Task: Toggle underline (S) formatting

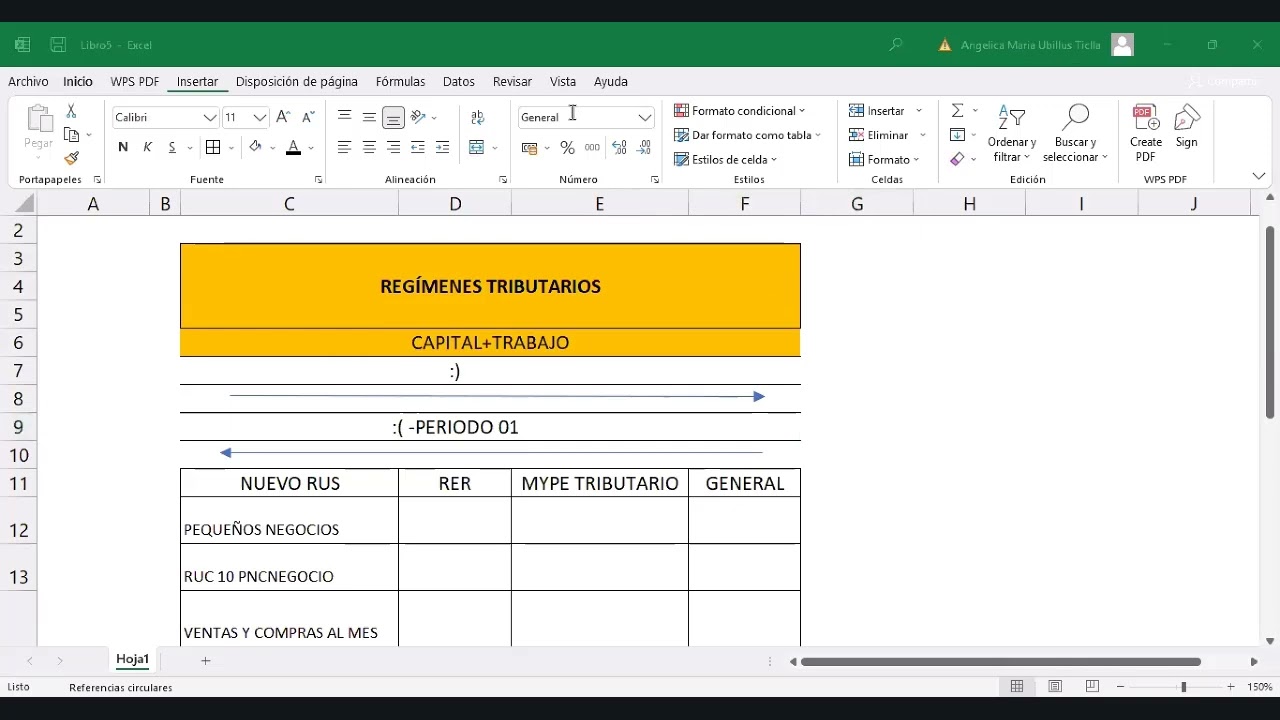Action: click(x=172, y=147)
